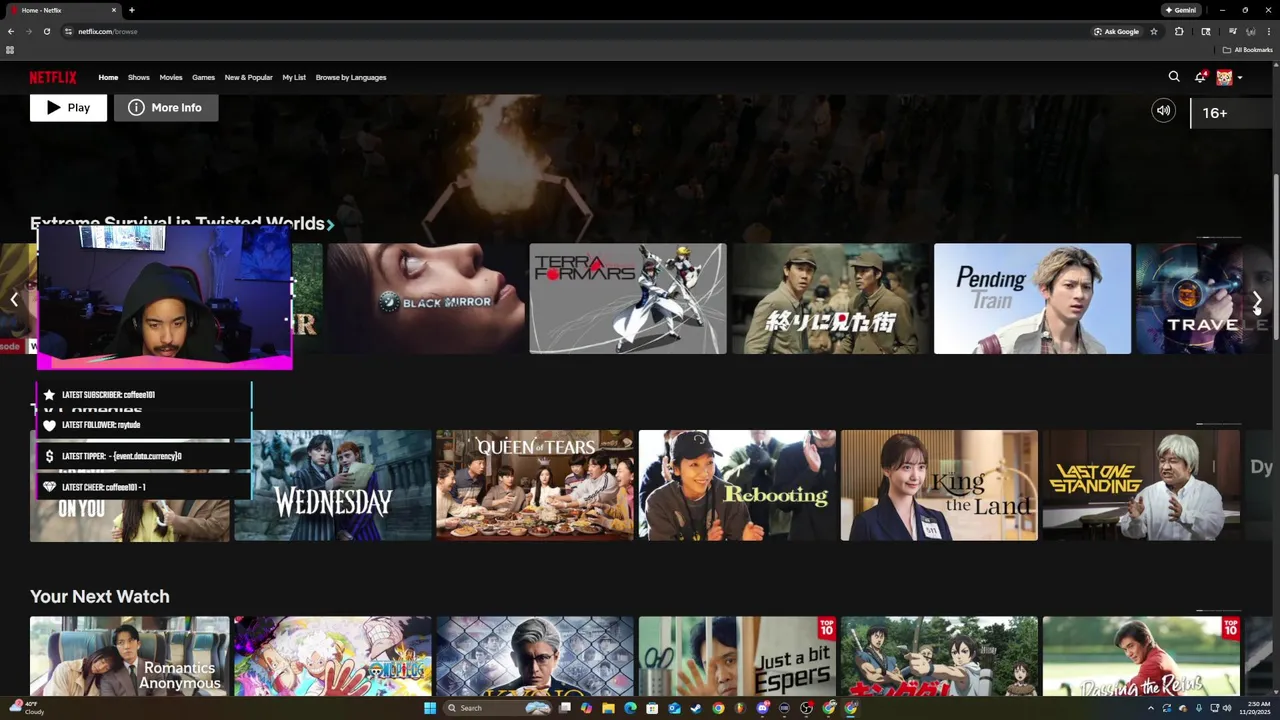The width and height of the screenshot is (1280, 720).
Task: Go back with browser back arrow
Action: tap(11, 31)
